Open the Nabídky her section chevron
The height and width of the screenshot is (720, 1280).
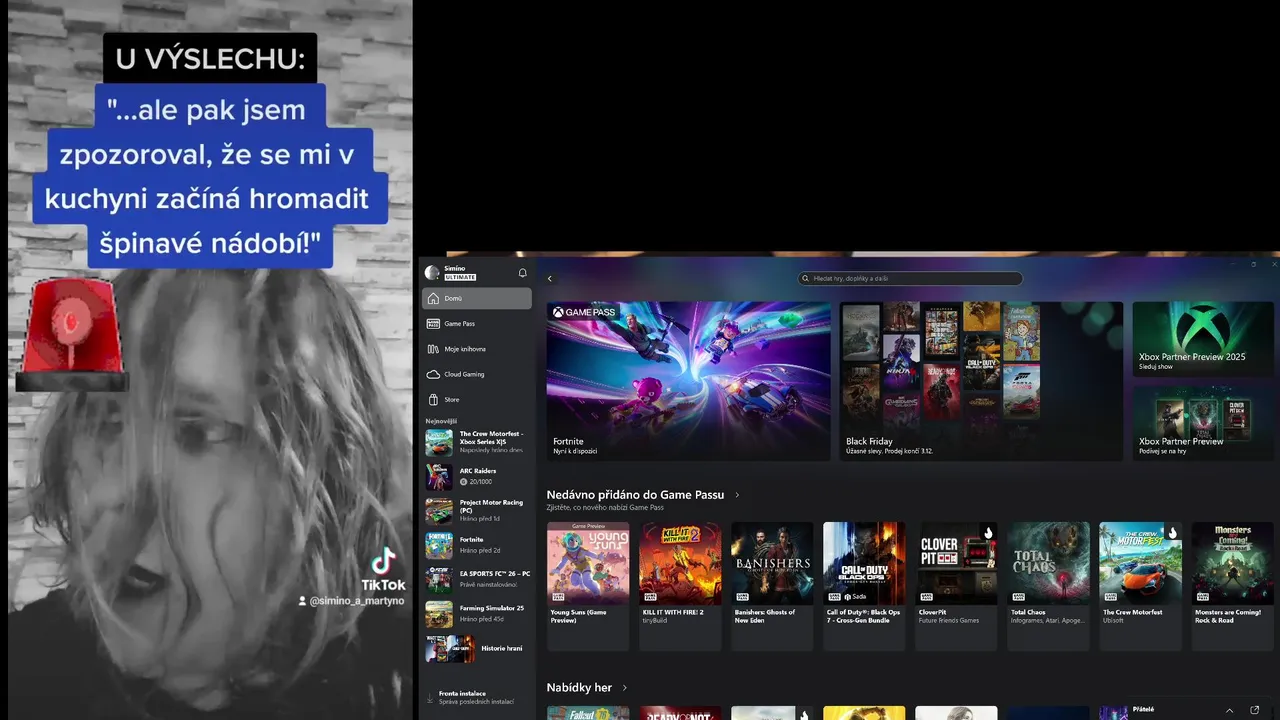pyautogui.click(x=625, y=688)
